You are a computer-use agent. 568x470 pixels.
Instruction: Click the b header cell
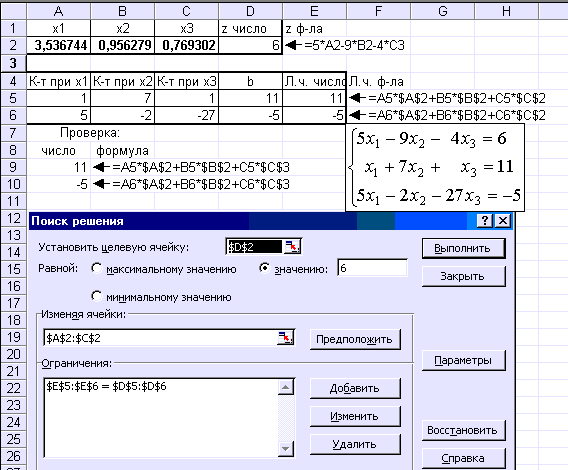coord(250,82)
